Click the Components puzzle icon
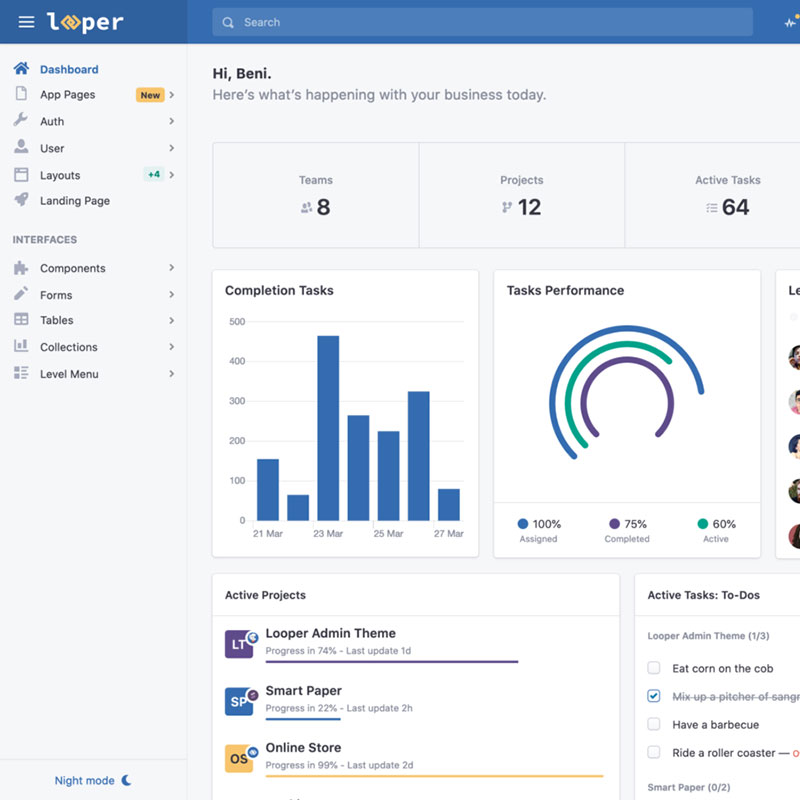The width and height of the screenshot is (800, 800). (x=21, y=268)
